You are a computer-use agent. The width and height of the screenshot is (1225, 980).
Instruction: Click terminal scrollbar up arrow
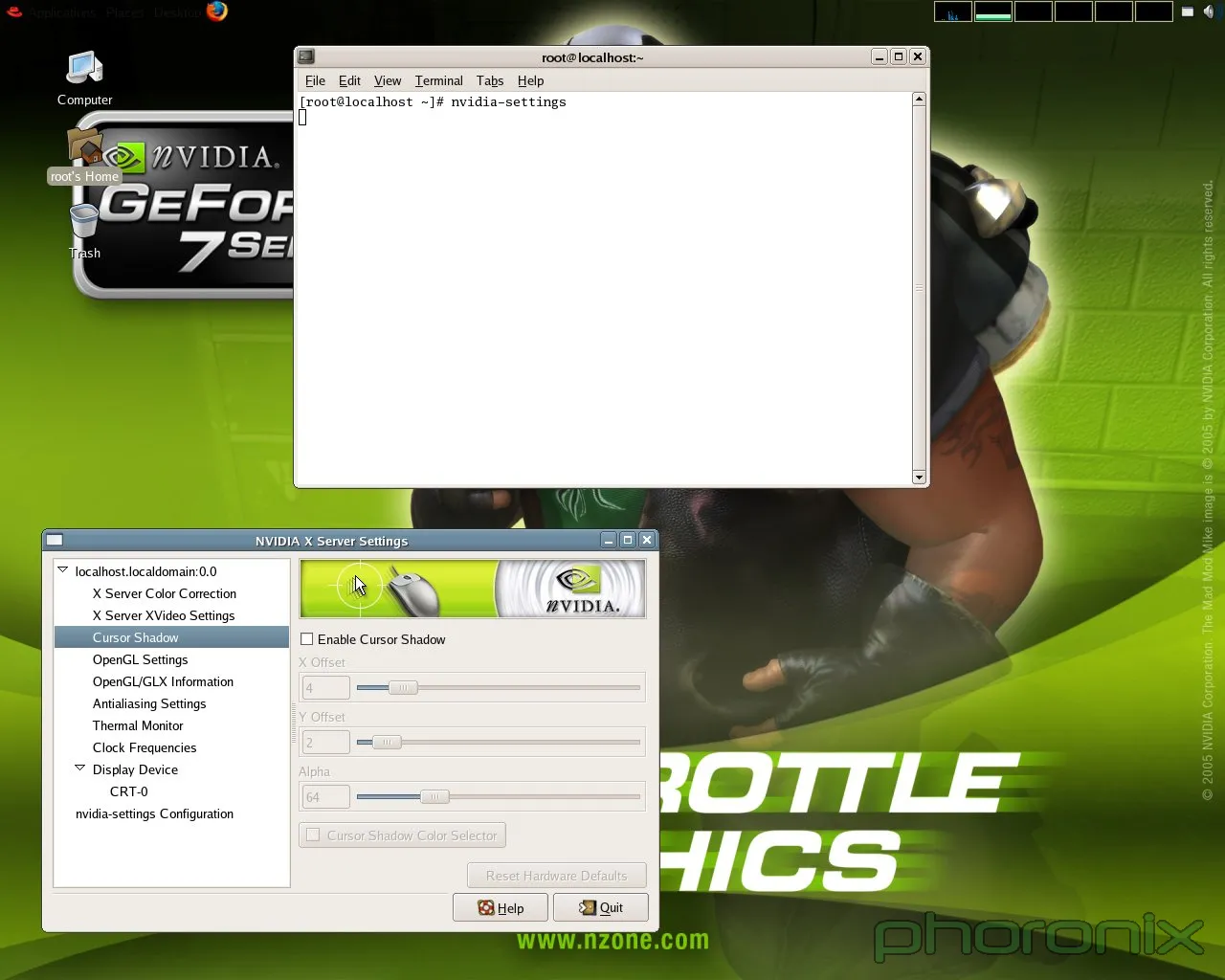(919, 99)
